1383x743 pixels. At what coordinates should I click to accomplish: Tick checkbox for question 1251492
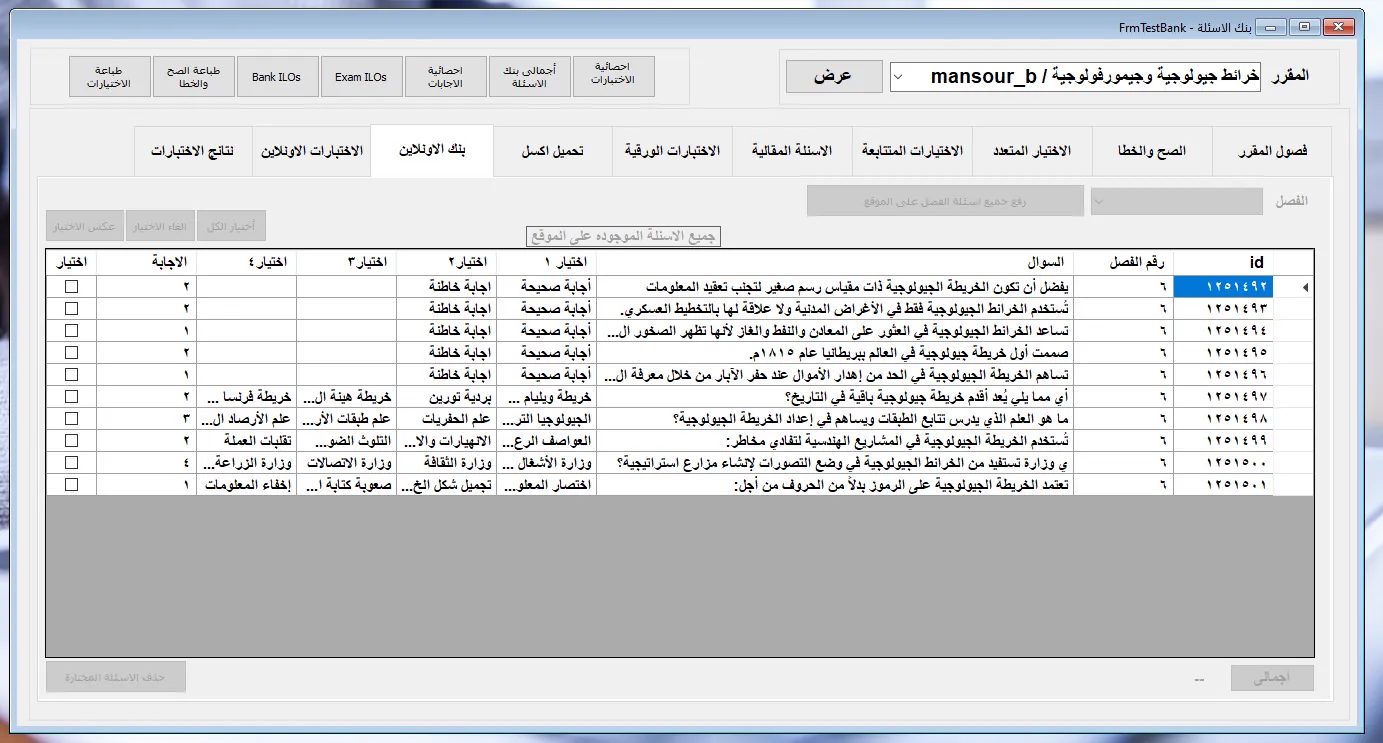pyautogui.click(x=71, y=287)
